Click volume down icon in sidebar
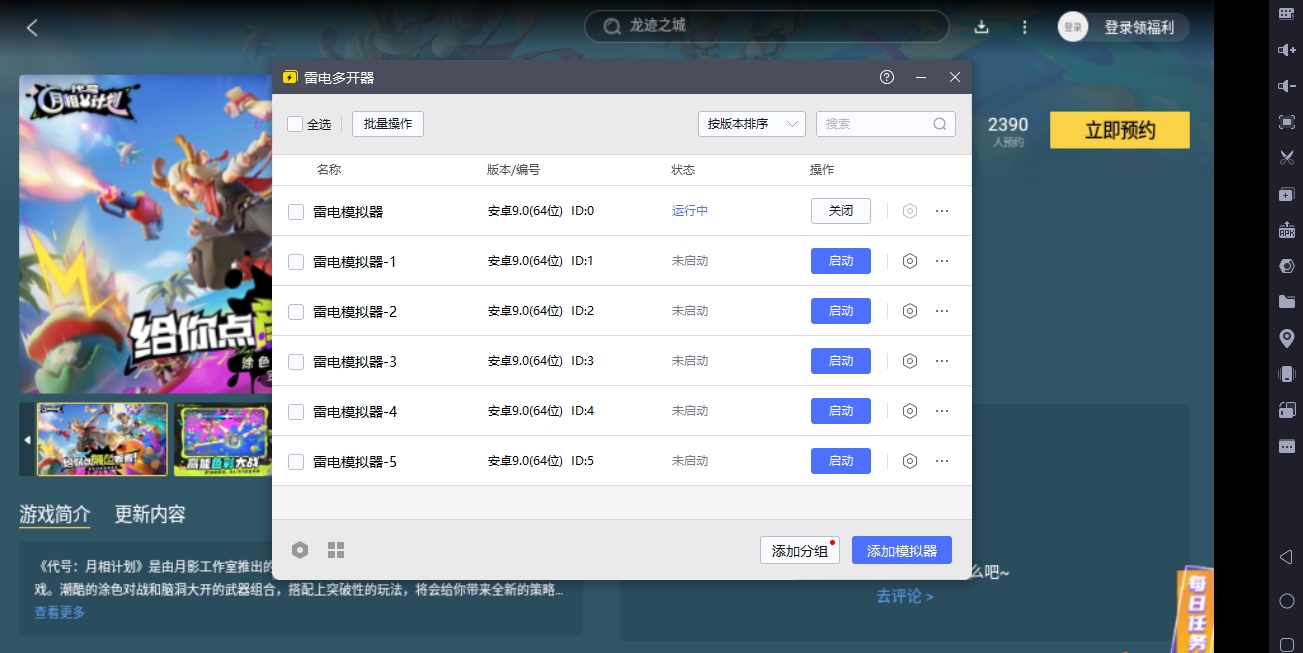The width and height of the screenshot is (1303, 653). click(x=1287, y=85)
